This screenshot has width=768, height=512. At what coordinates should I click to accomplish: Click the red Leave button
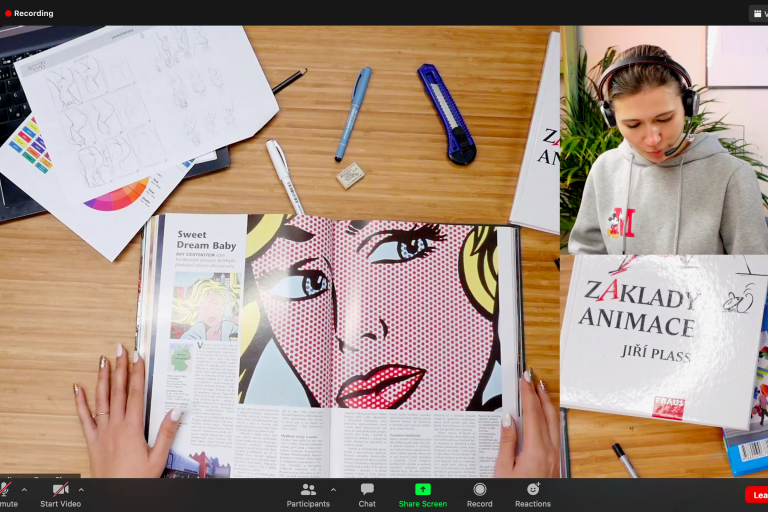757,495
